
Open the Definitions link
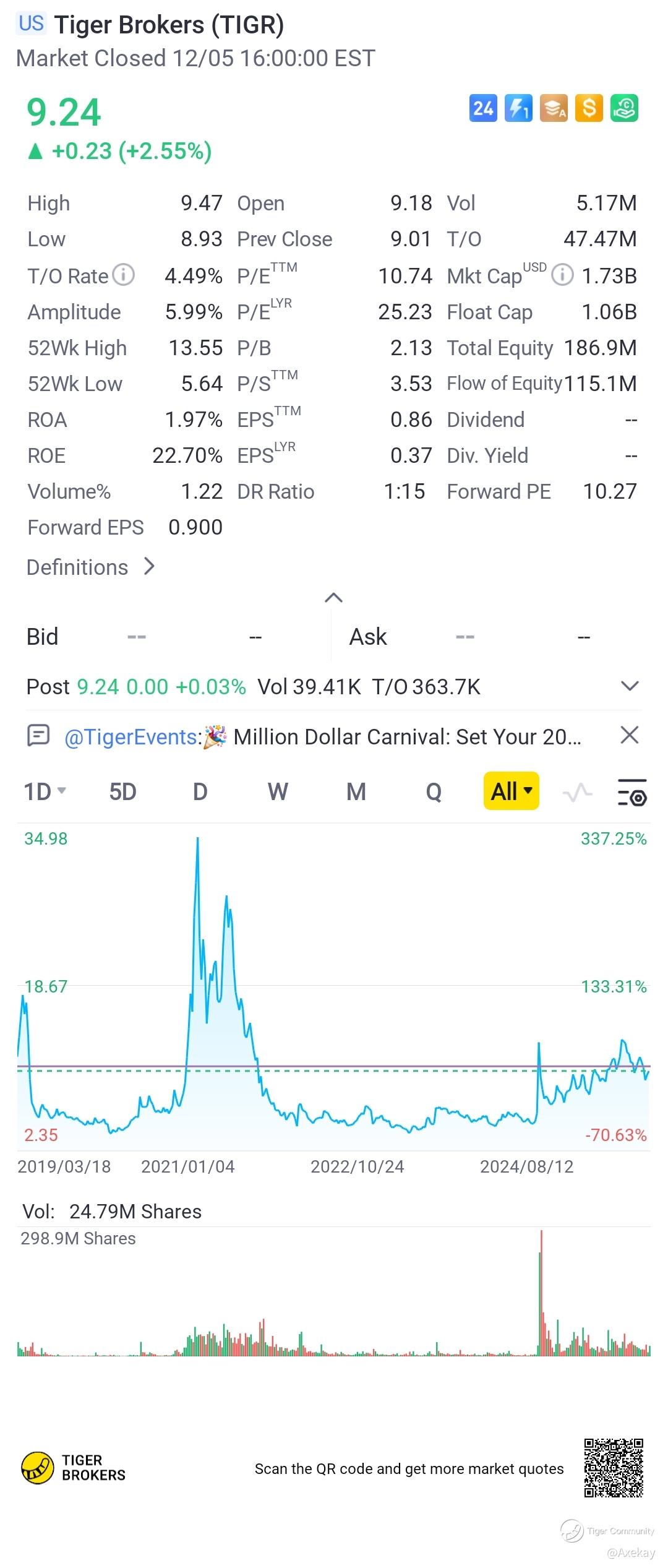pos(90,567)
